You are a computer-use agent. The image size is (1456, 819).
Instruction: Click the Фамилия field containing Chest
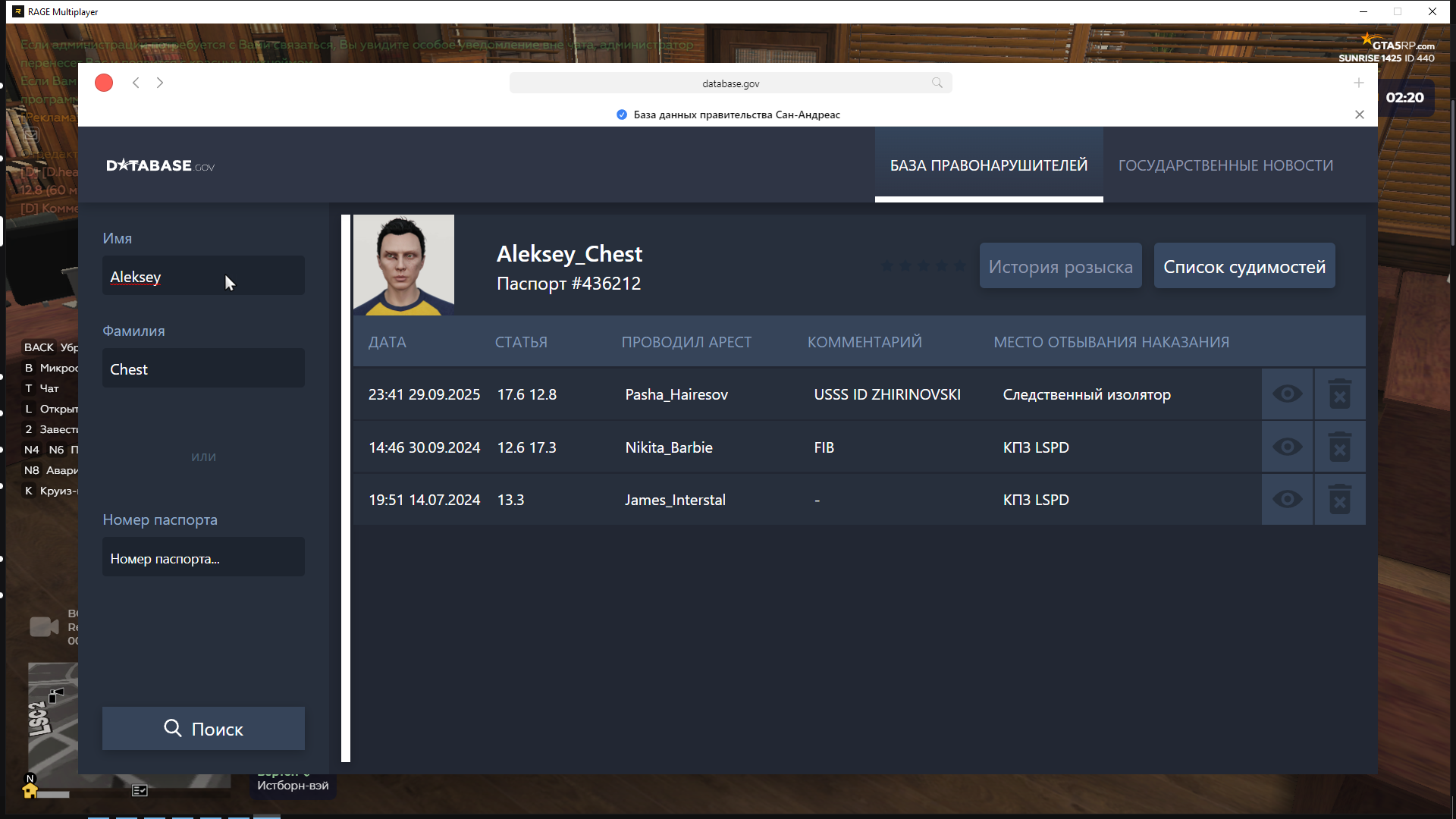(x=203, y=369)
